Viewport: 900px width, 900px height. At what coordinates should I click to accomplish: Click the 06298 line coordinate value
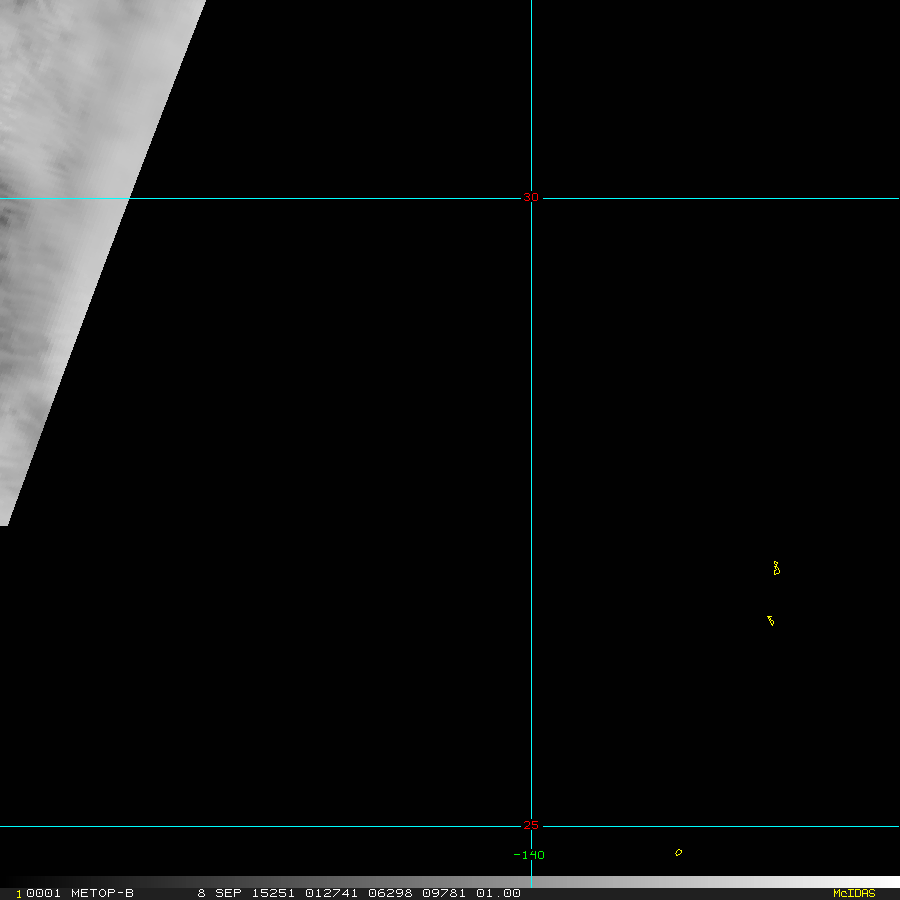390,893
